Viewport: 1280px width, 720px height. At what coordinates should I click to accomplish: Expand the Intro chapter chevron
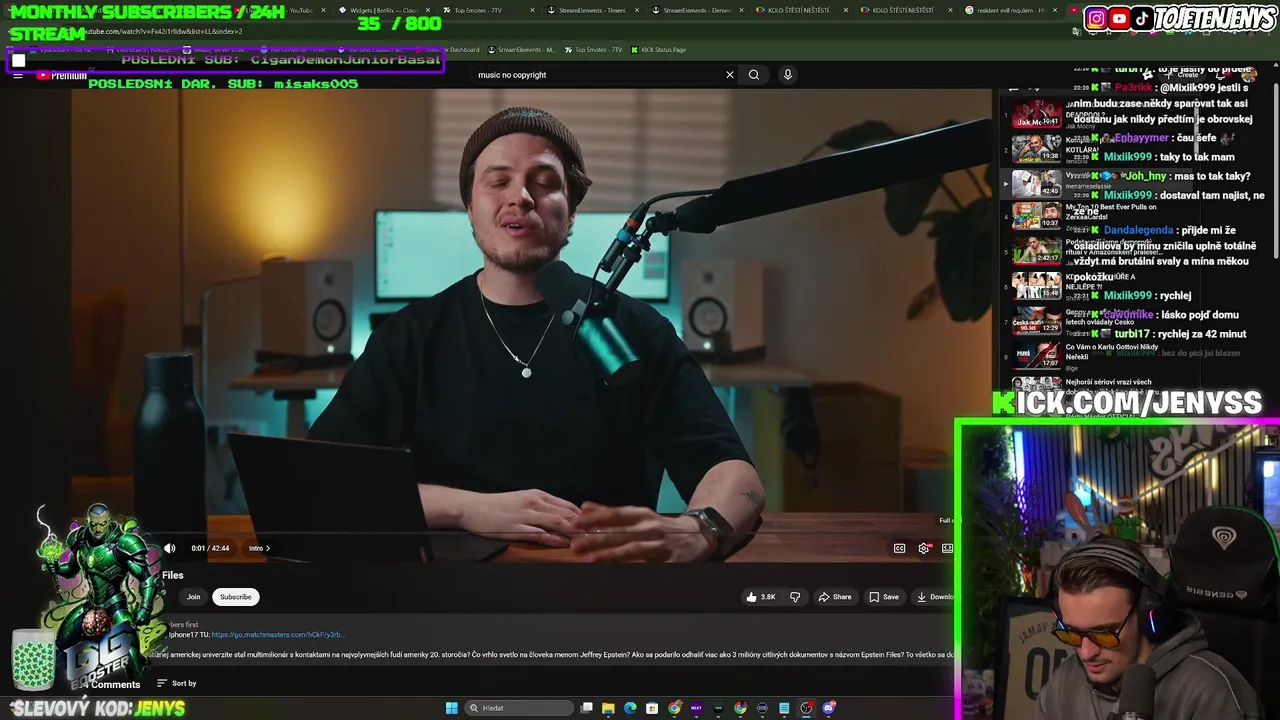(268, 548)
